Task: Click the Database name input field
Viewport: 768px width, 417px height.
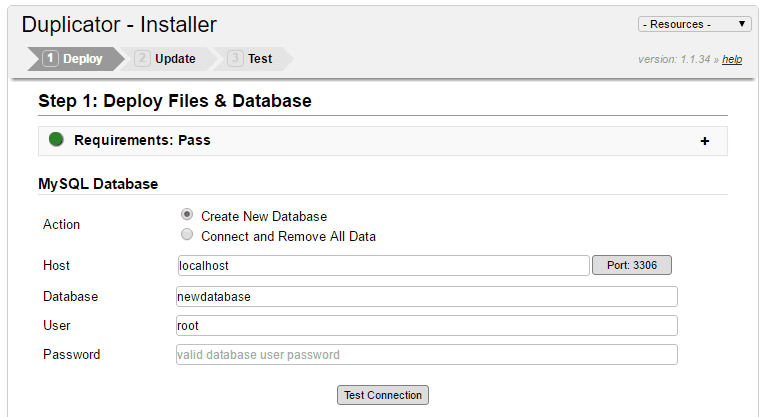Action: coord(427,297)
